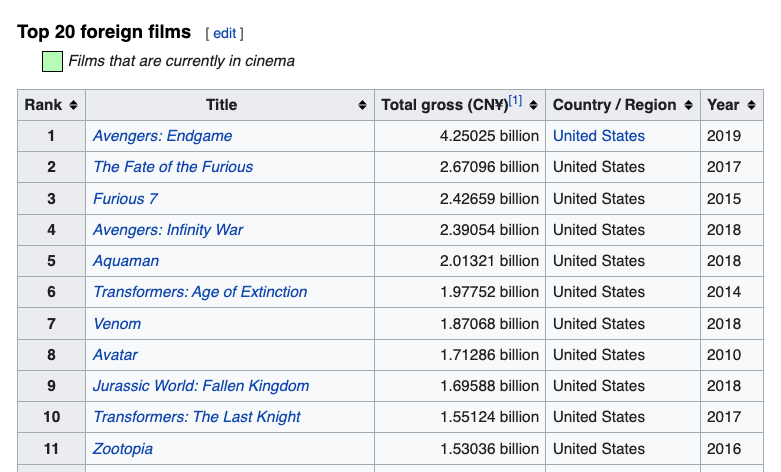Click the Title column header label
This screenshot has width=781, height=472.
tap(222, 105)
